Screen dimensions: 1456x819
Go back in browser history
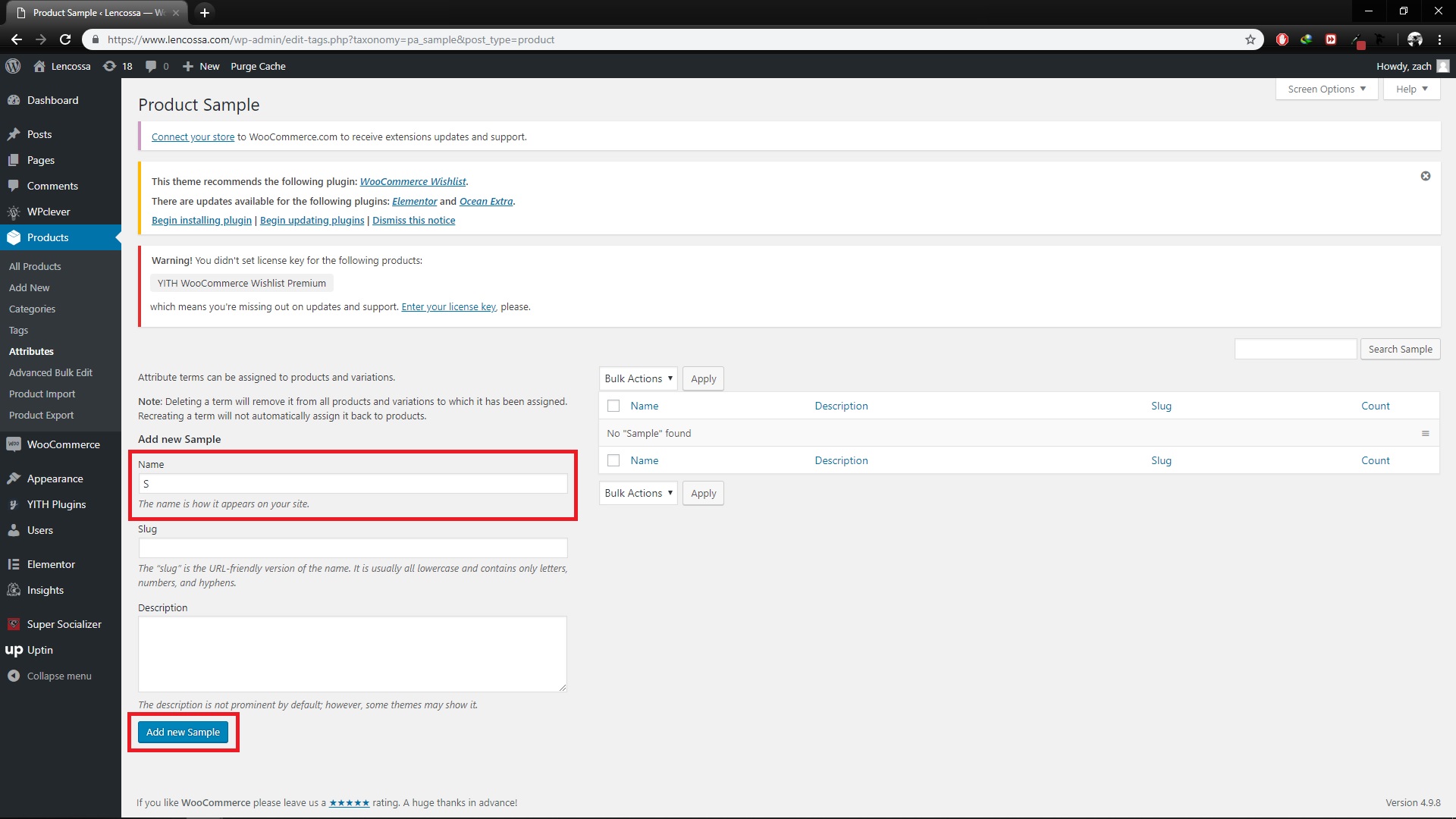point(16,39)
